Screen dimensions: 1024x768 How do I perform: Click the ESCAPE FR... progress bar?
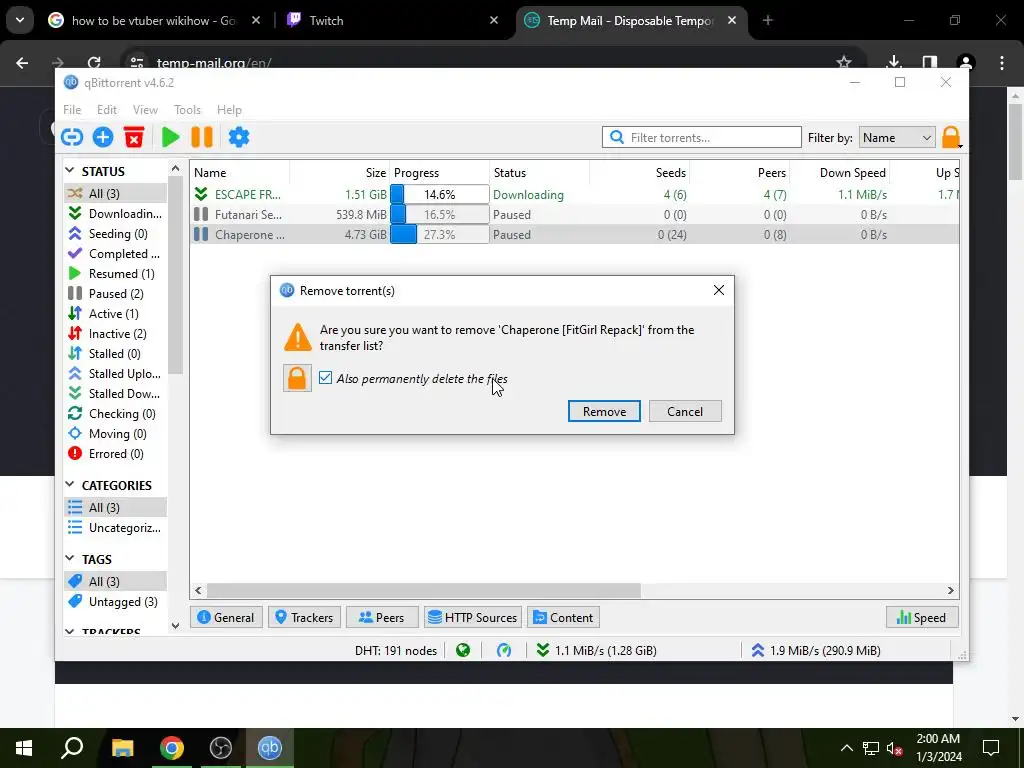440,195
